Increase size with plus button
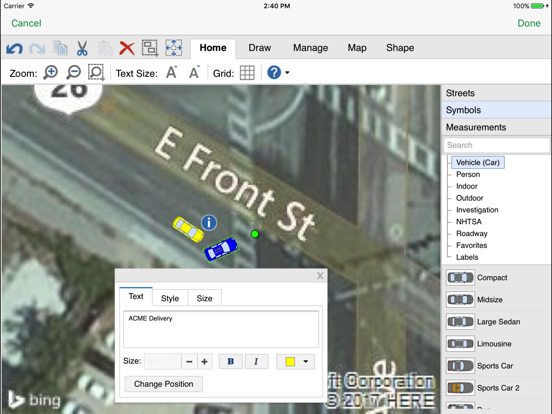 (205, 362)
